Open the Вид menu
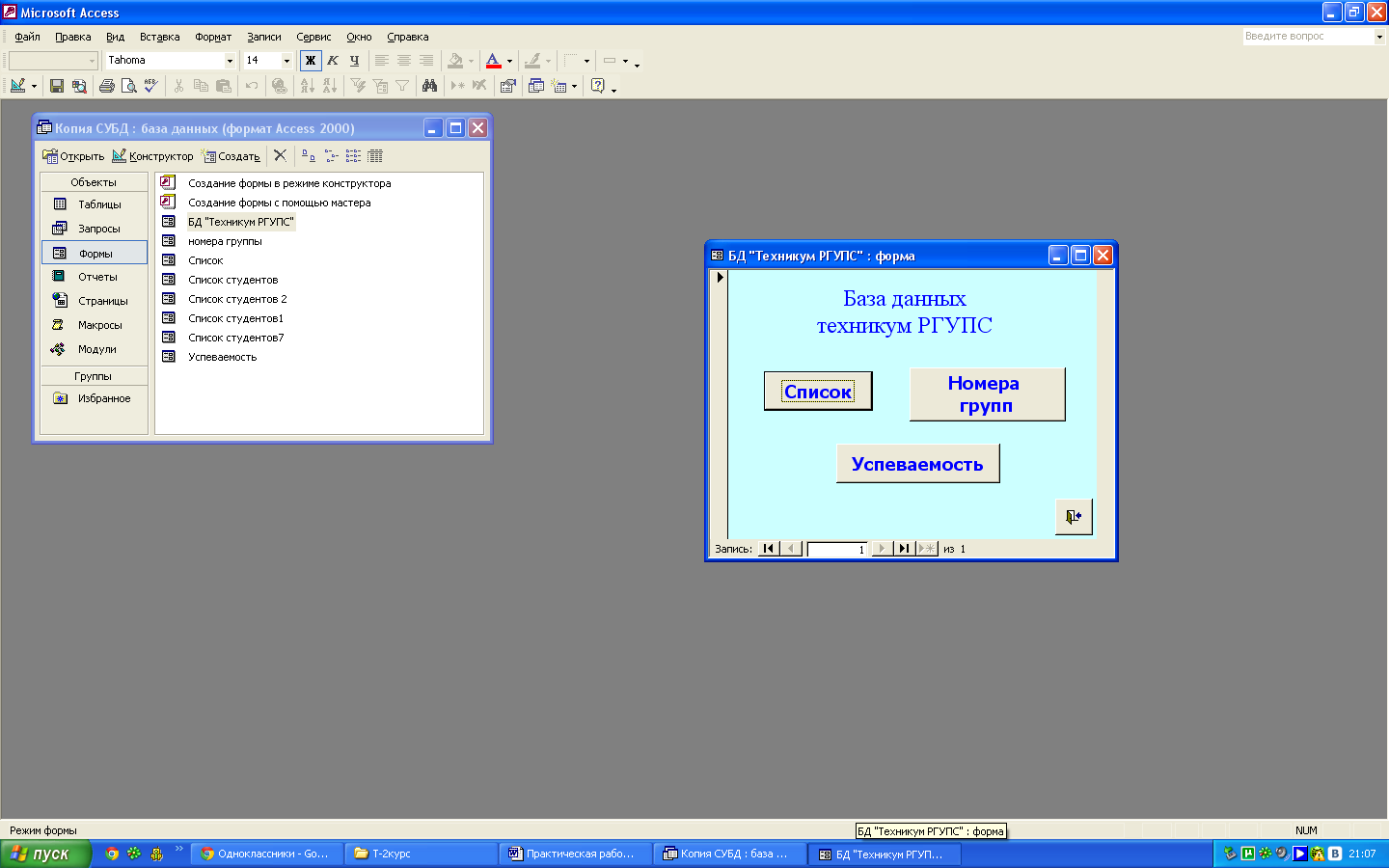 (x=116, y=37)
